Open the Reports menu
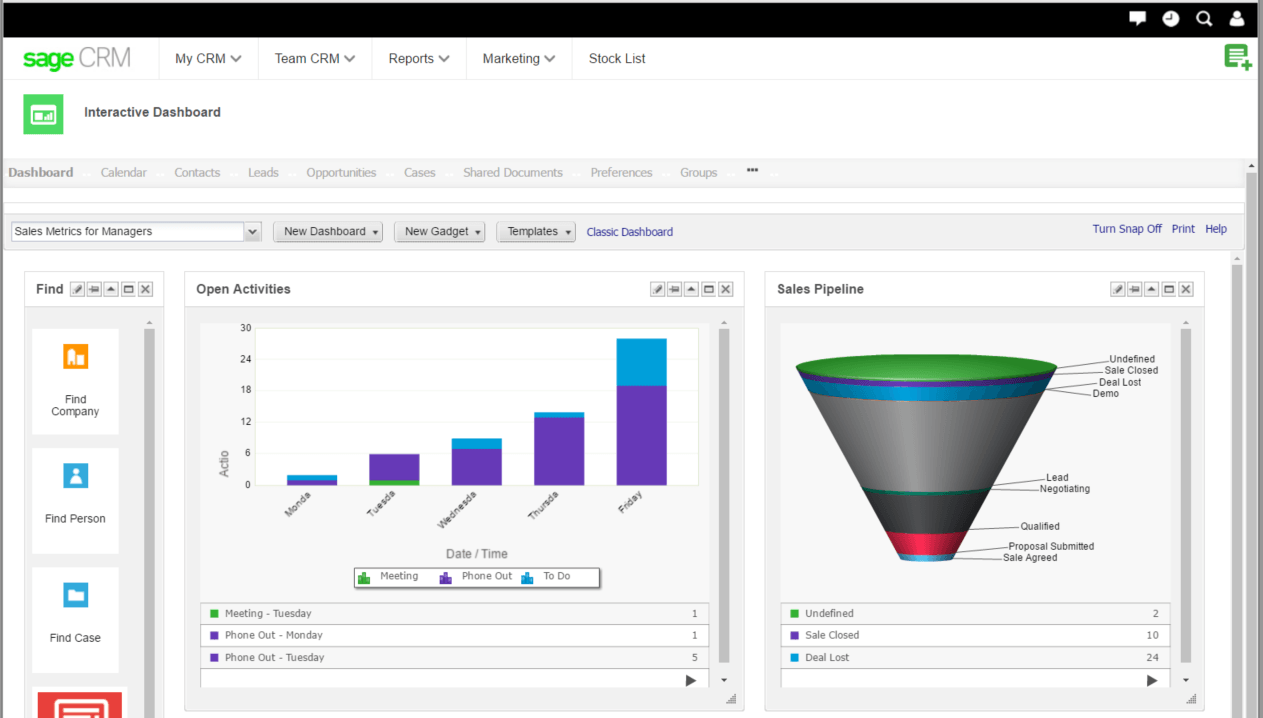This screenshot has width=1263, height=718. 419,58
